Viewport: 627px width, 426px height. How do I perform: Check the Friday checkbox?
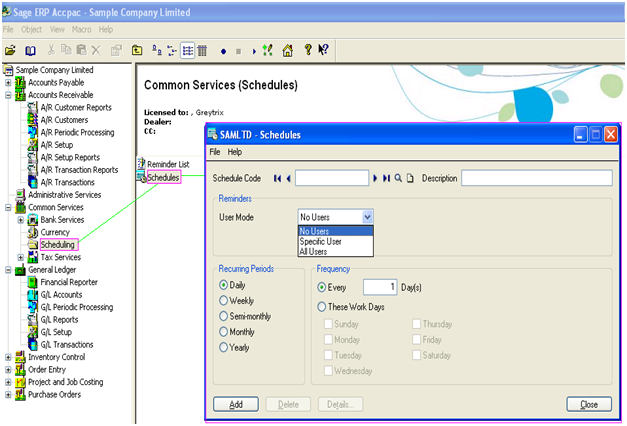point(417,340)
